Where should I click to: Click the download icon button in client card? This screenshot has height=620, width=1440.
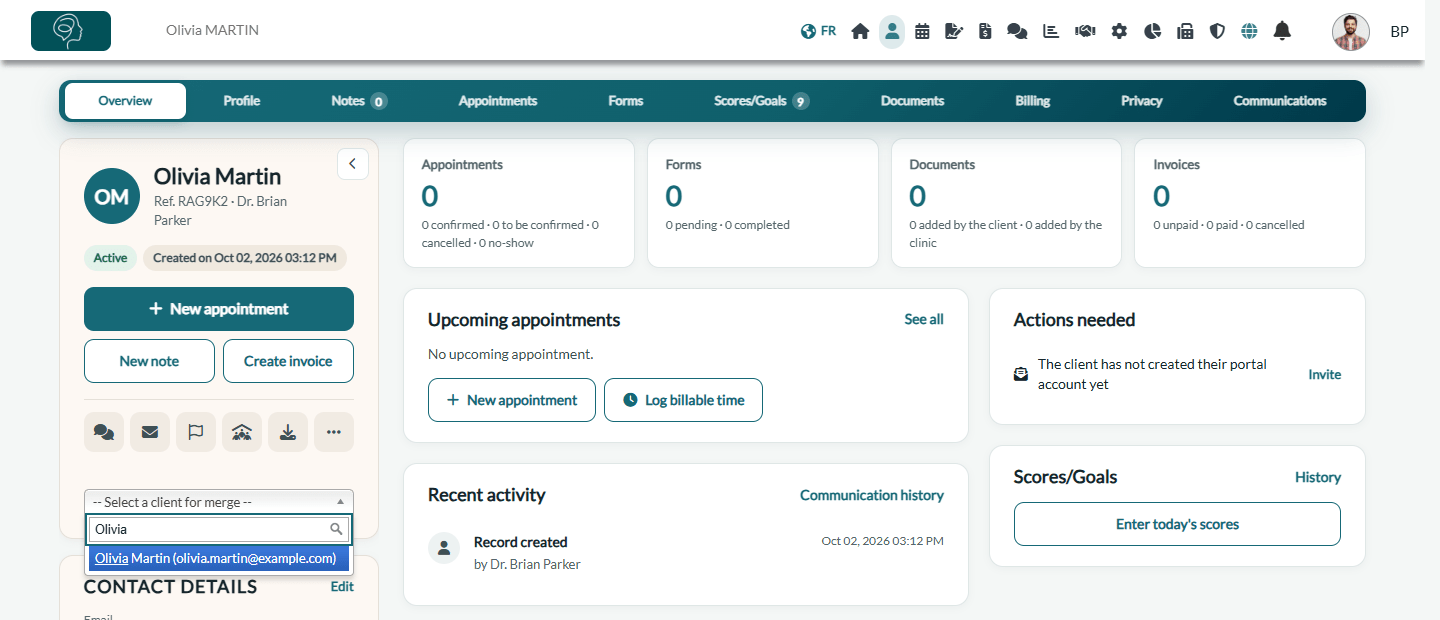pyautogui.click(x=288, y=432)
